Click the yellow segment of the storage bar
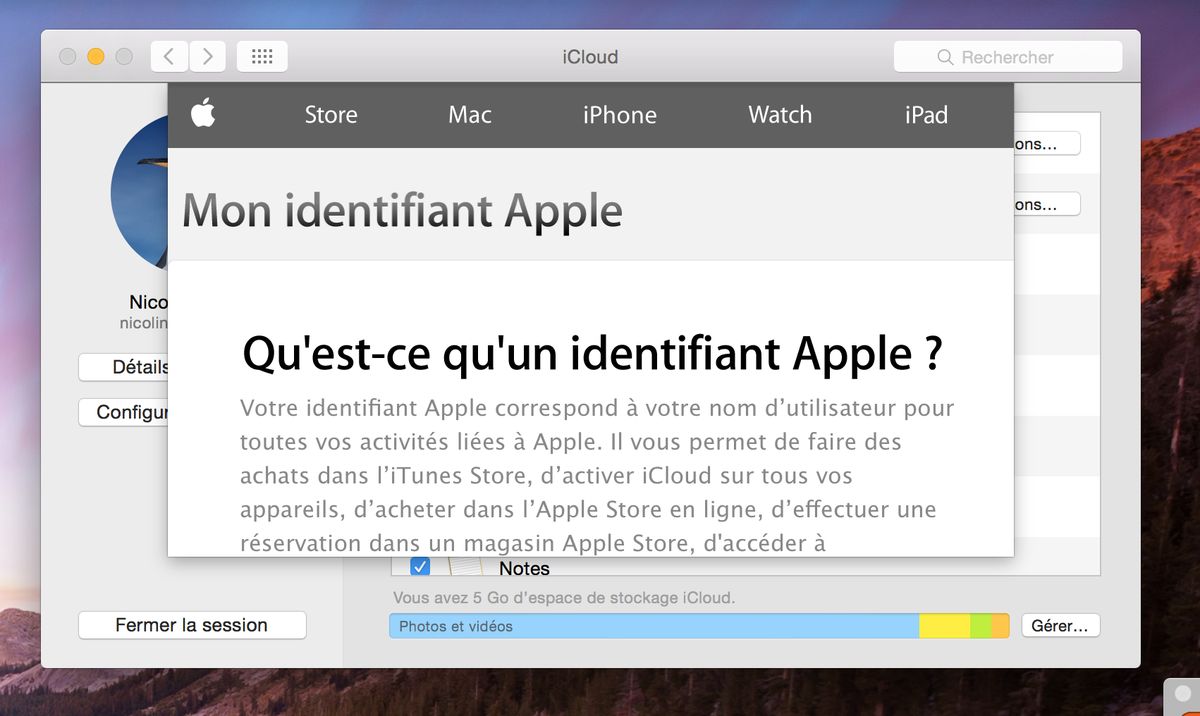The height and width of the screenshot is (716, 1200). point(944,626)
